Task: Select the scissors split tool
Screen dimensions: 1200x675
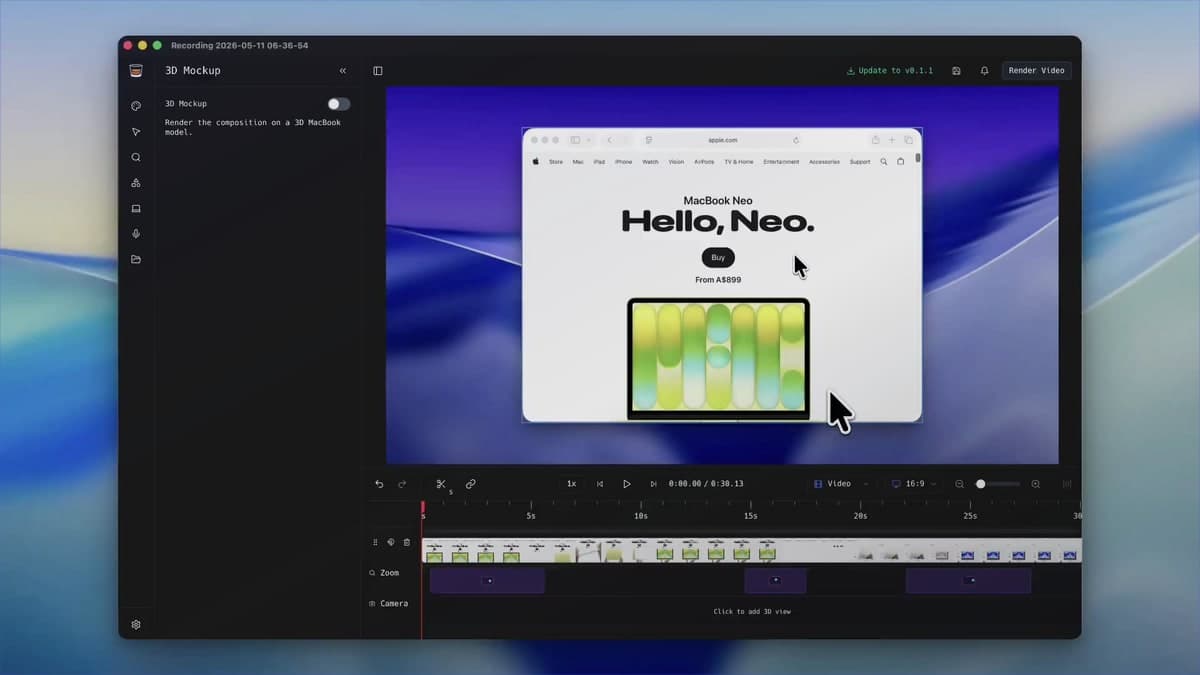Action: [441, 484]
